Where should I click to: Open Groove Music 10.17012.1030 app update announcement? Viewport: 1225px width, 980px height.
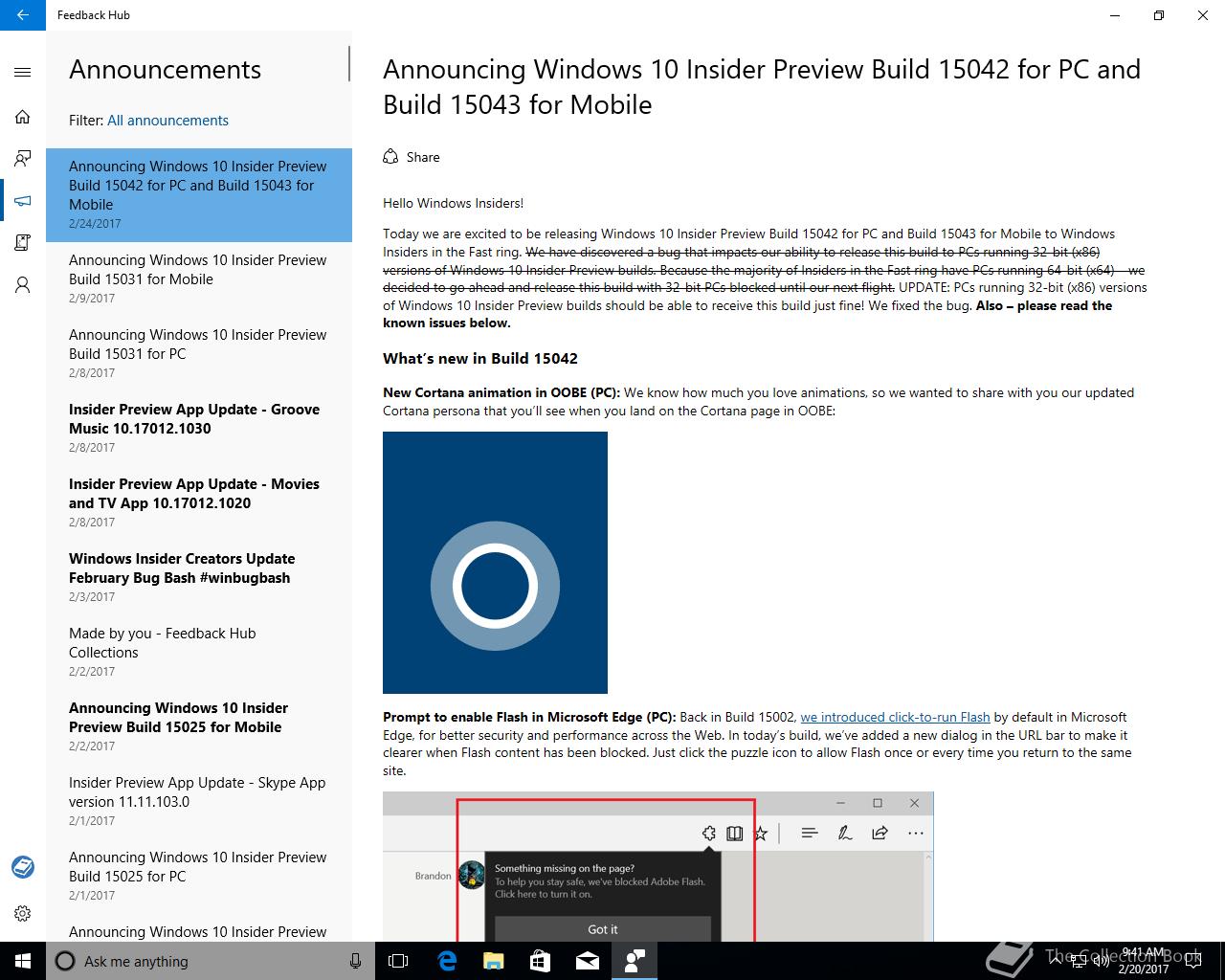pos(199,428)
